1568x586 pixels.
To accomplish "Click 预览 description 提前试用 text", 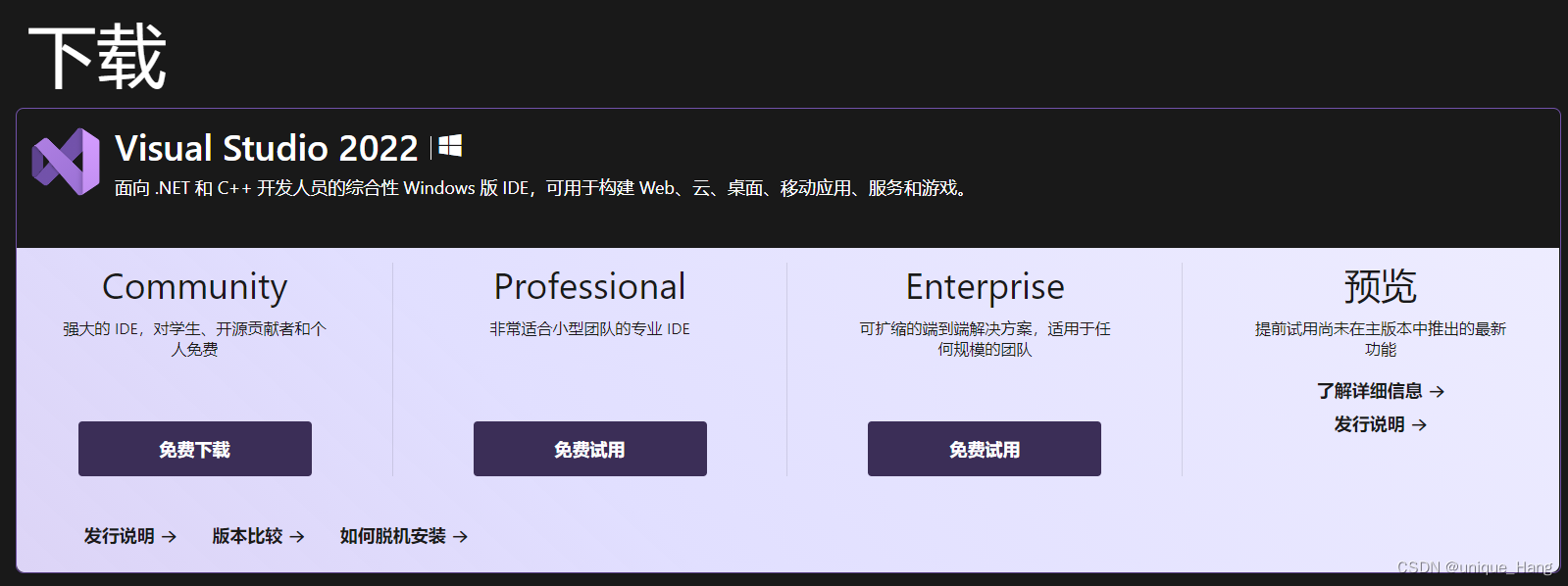I will point(1381,339).
